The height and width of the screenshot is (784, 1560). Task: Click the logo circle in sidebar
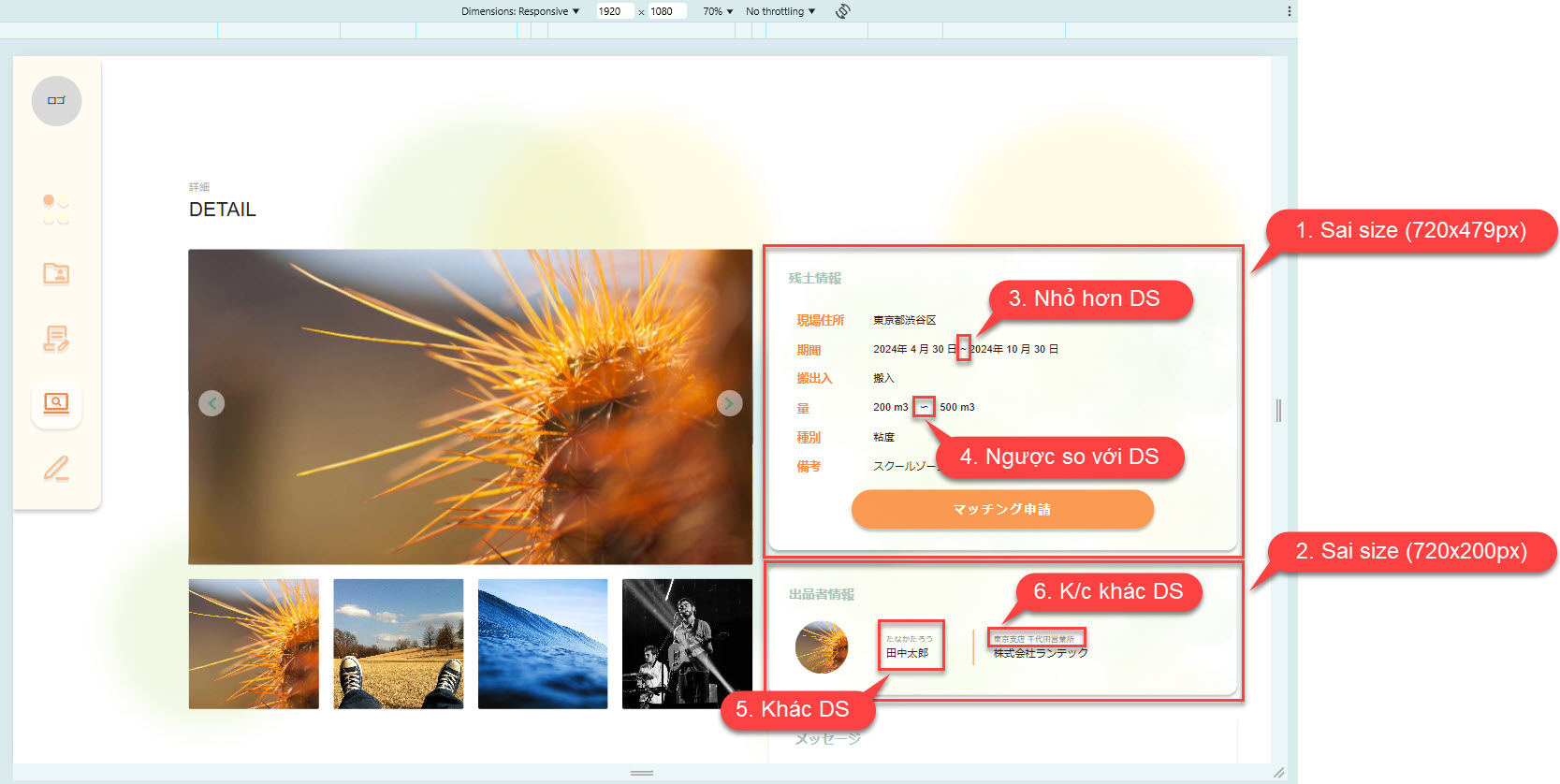tap(56, 101)
